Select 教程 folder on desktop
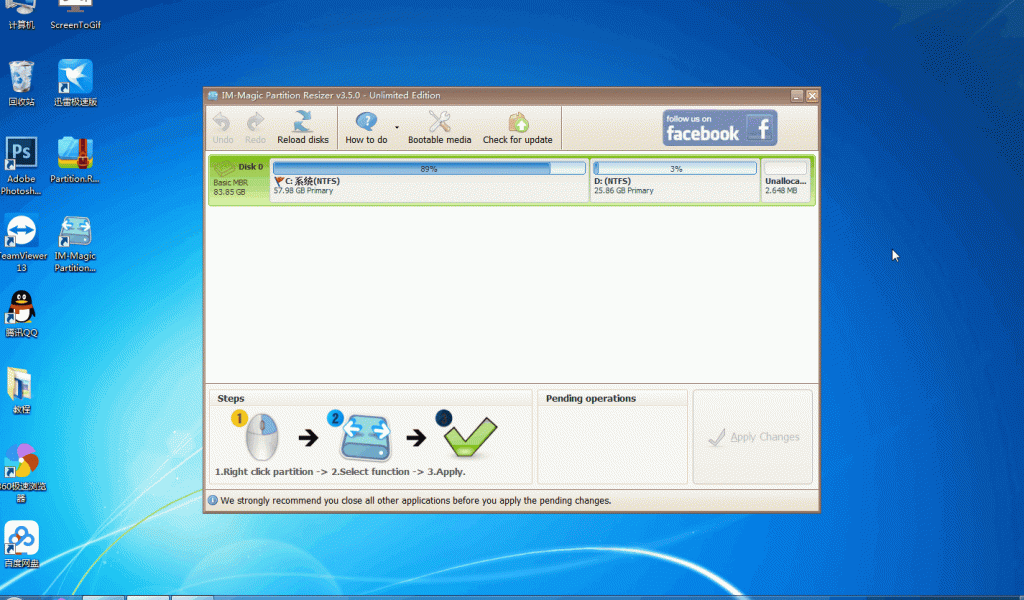Screen dimensions: 1024x600 coord(22,390)
